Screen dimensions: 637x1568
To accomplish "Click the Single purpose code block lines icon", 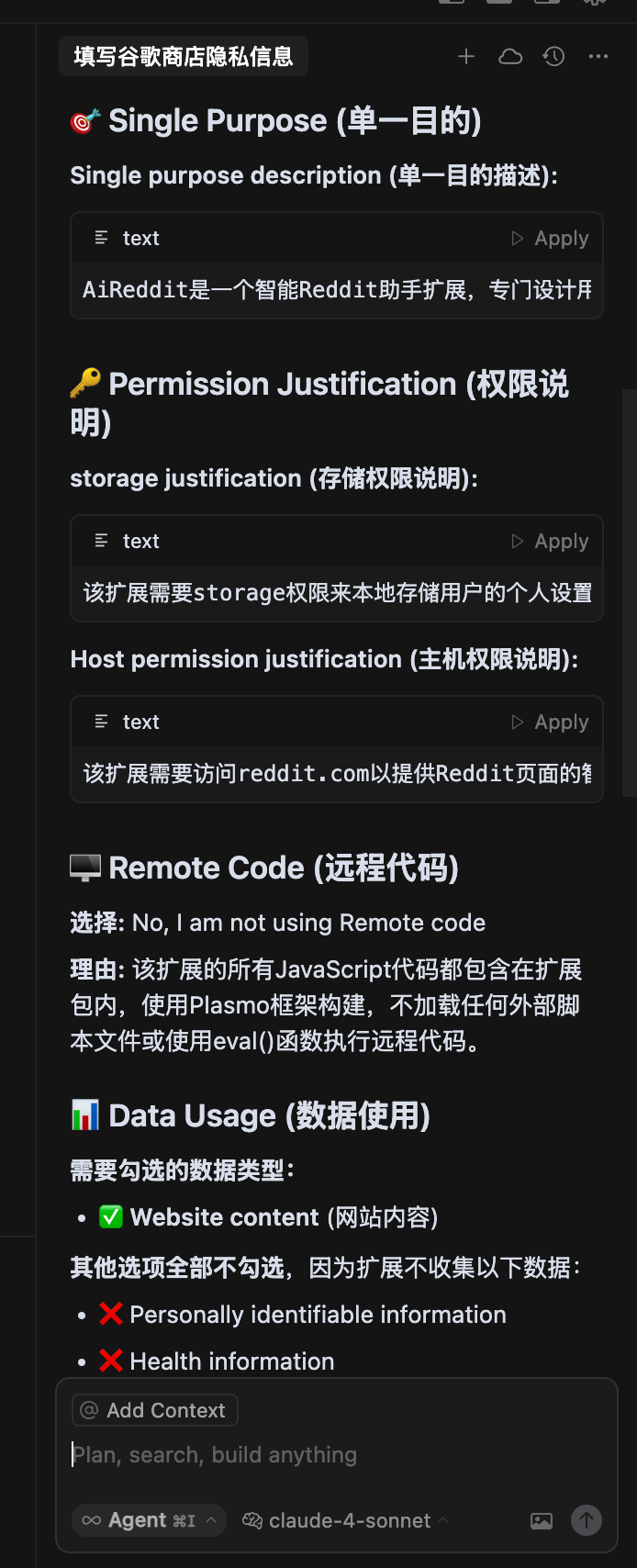I will [x=101, y=238].
